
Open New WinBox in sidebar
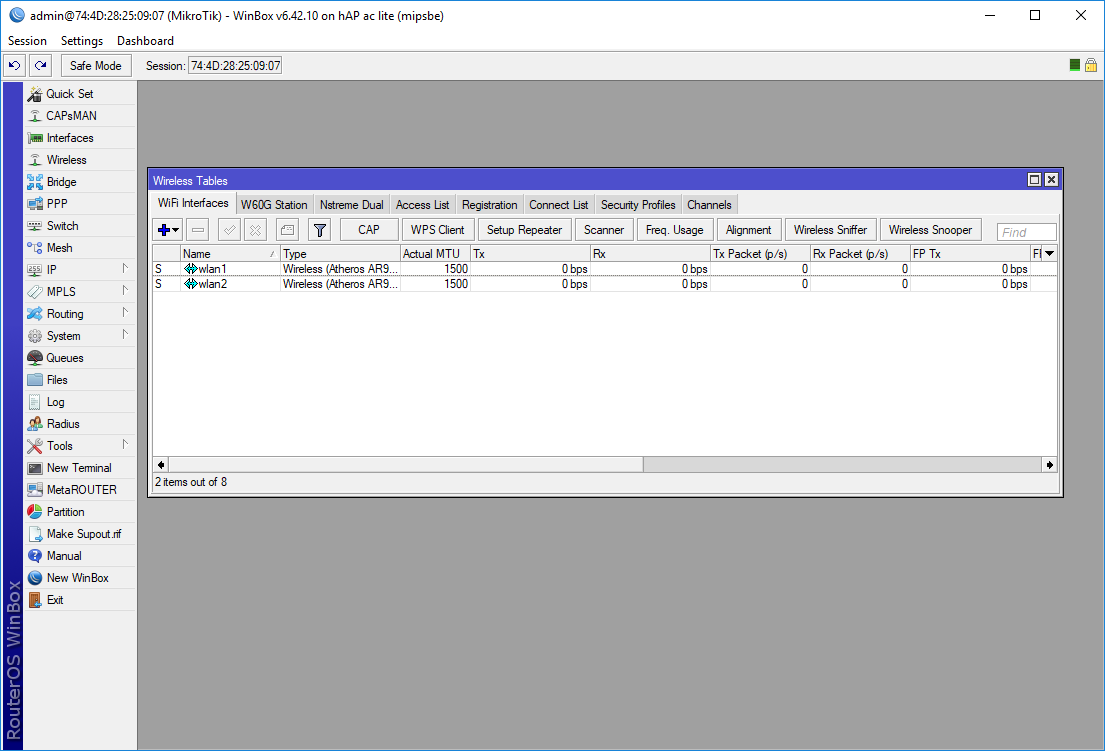point(80,578)
